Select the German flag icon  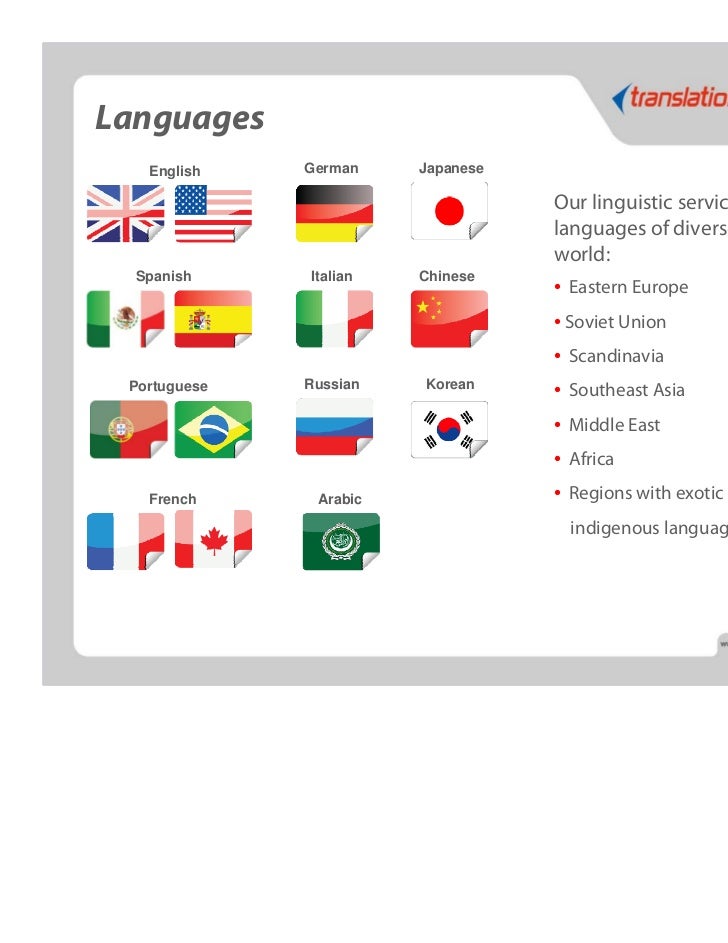[334, 213]
